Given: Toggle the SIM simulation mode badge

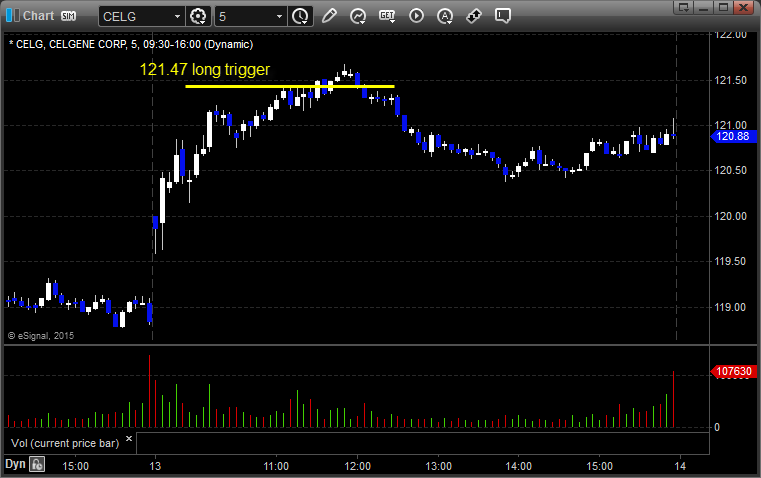Looking at the screenshot, I should (x=68, y=16).
